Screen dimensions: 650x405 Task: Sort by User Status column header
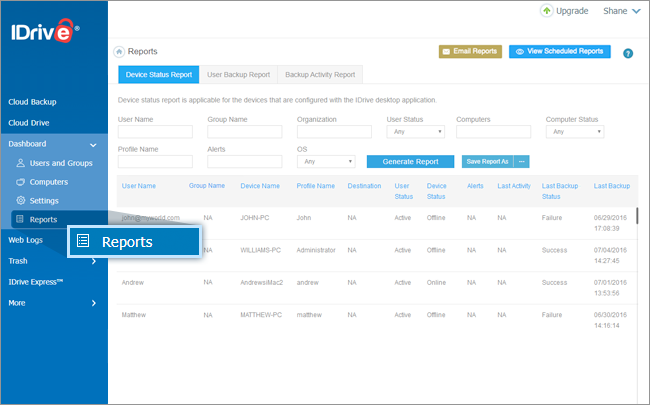pyautogui.click(x=403, y=191)
